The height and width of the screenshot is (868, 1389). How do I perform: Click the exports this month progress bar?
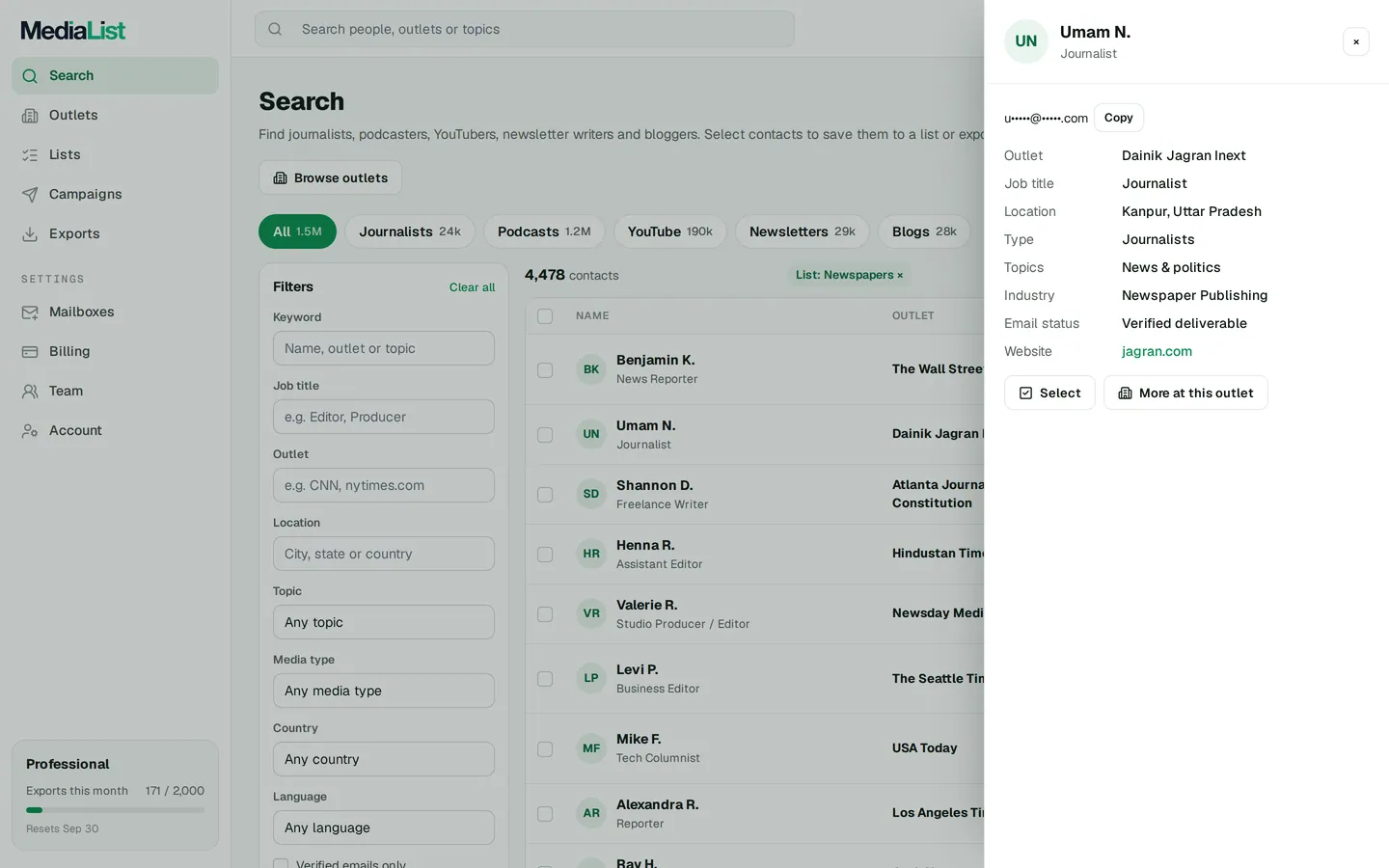click(x=115, y=810)
